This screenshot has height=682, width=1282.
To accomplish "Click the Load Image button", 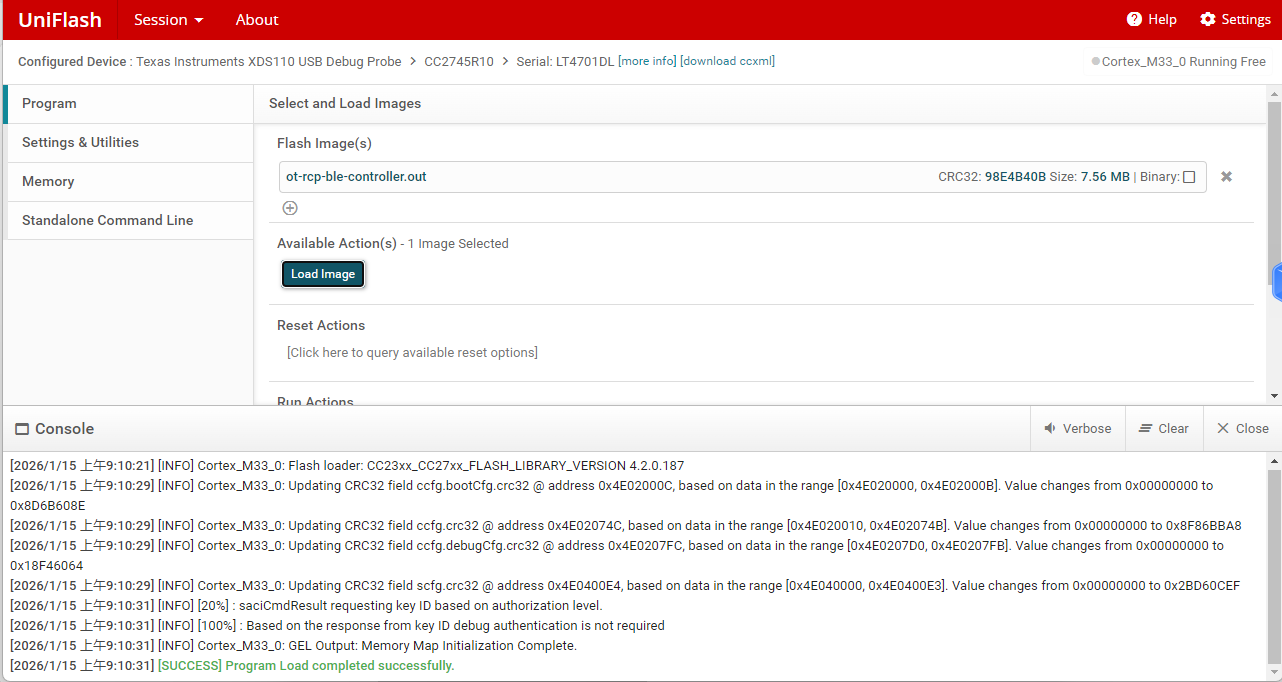I will pos(323,274).
